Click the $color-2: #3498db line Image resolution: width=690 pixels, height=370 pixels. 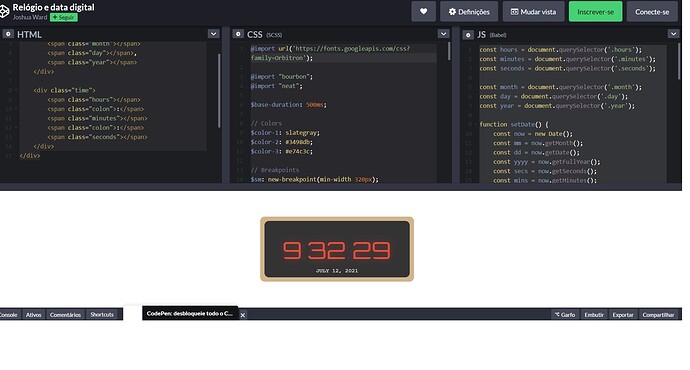click(x=282, y=142)
